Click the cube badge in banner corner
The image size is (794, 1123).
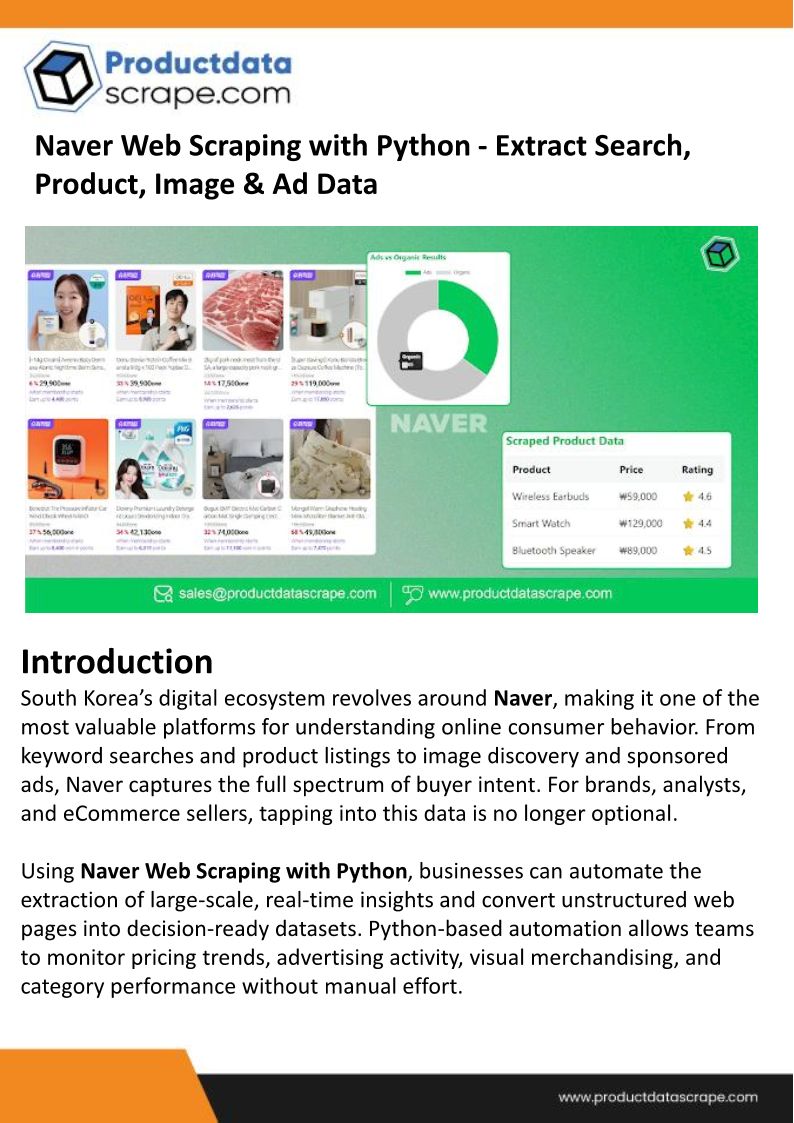[x=718, y=254]
